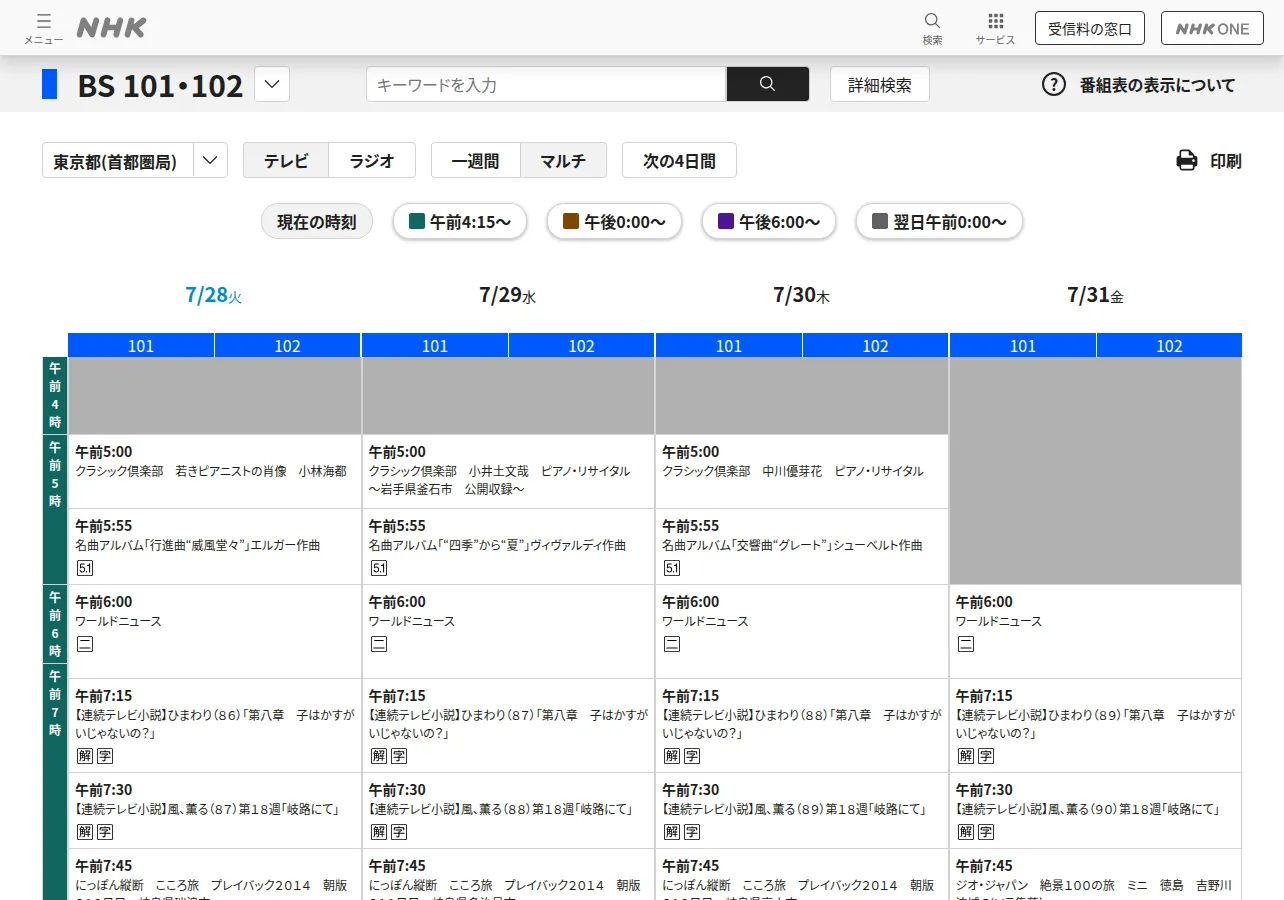Click the 番組表の表示について link text
This screenshot has height=900, width=1284.
pos(1158,85)
